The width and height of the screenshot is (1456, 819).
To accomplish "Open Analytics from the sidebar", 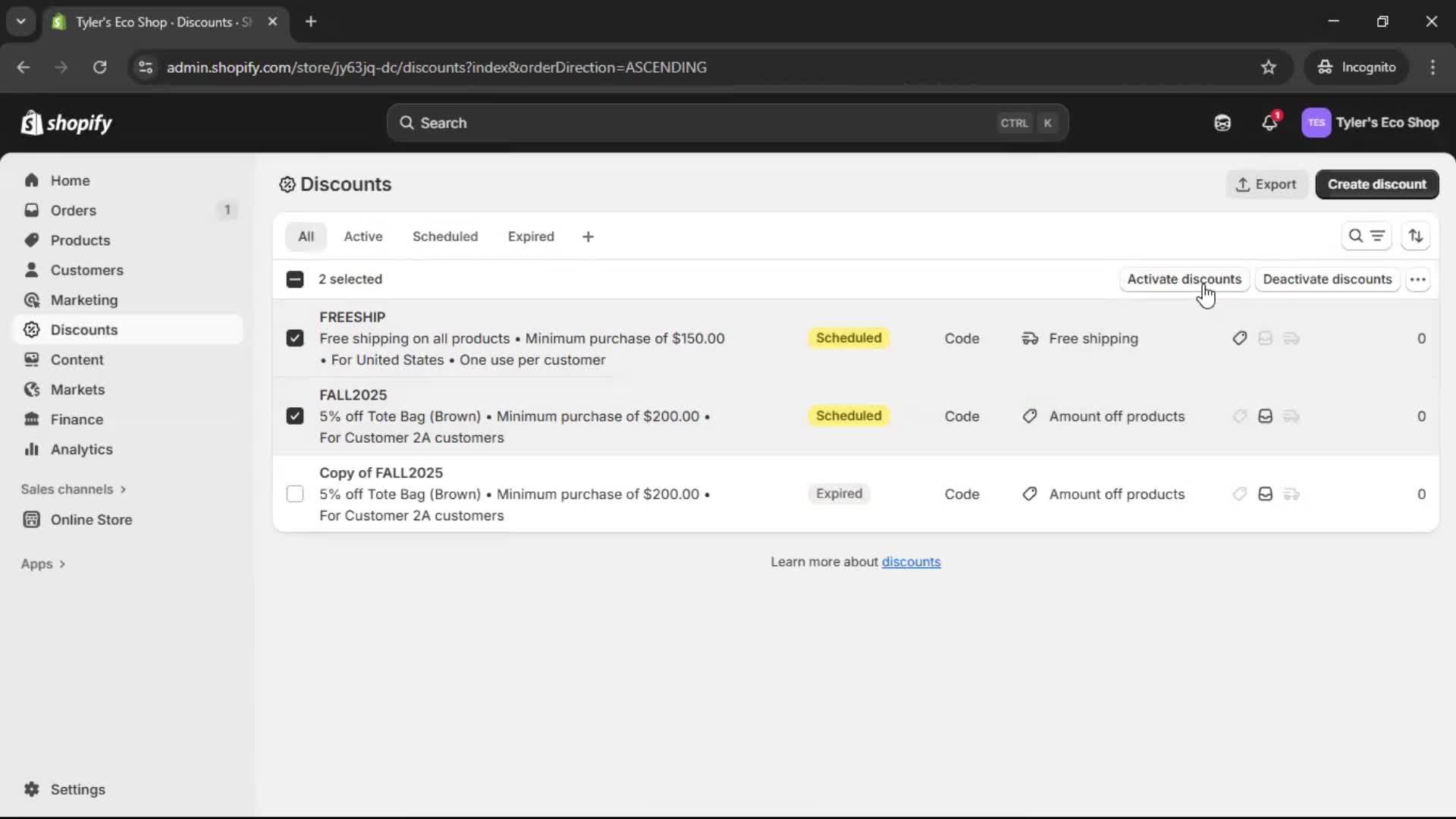I will [x=80, y=449].
